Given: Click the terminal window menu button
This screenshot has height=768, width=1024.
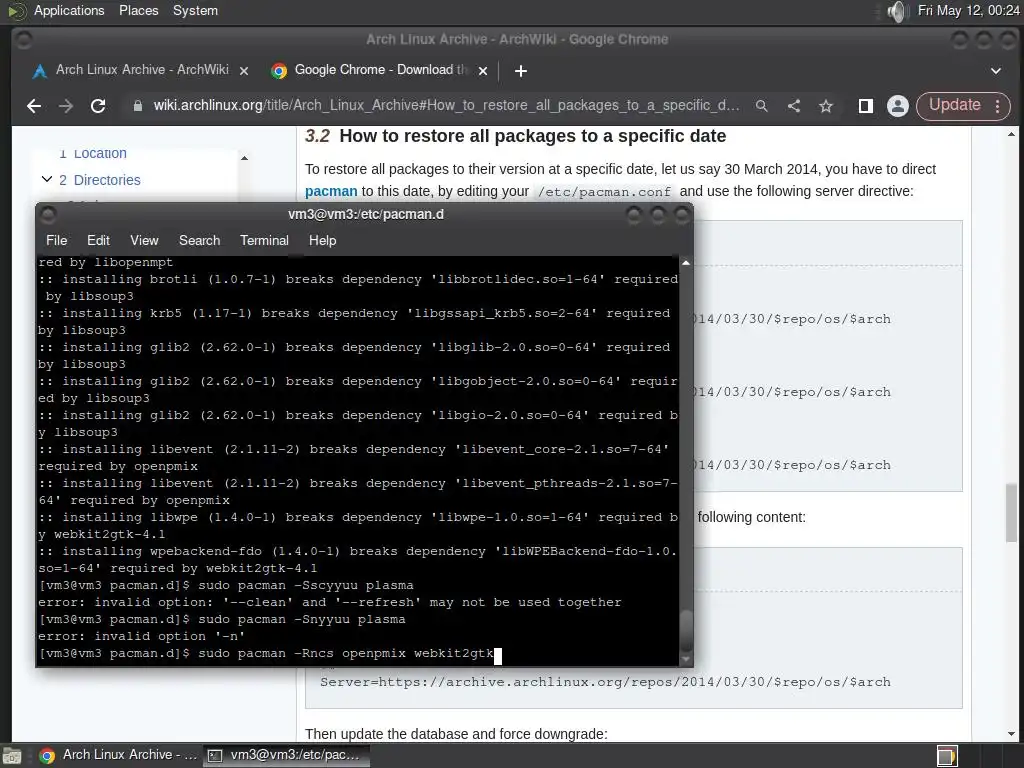Looking at the screenshot, I should (x=49, y=214).
